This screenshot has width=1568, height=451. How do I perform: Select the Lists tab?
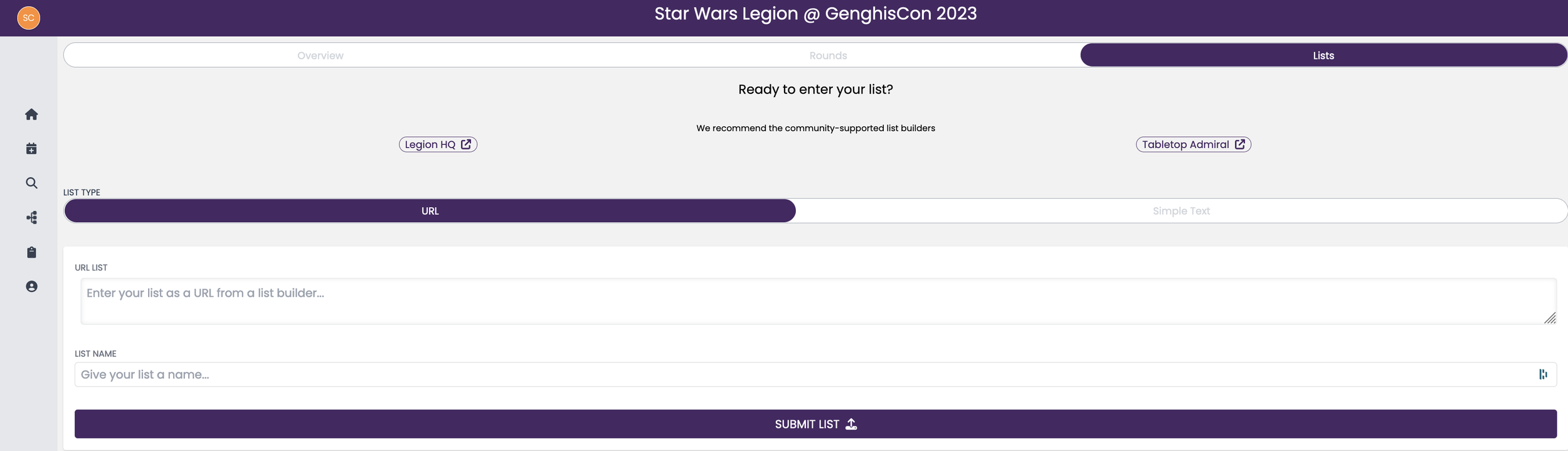pyautogui.click(x=1323, y=55)
